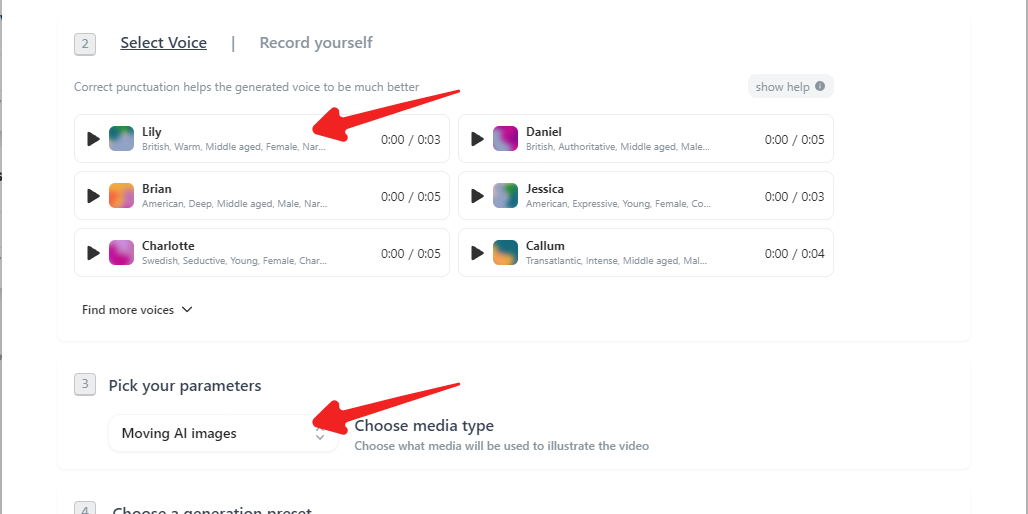Click Charlotte's pink avatar icon

pos(122,253)
